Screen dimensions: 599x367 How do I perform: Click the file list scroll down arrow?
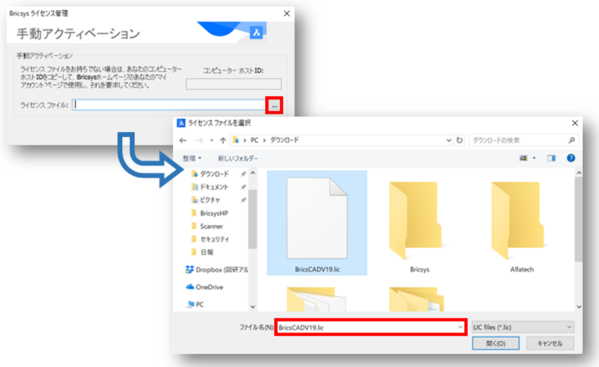[579, 307]
